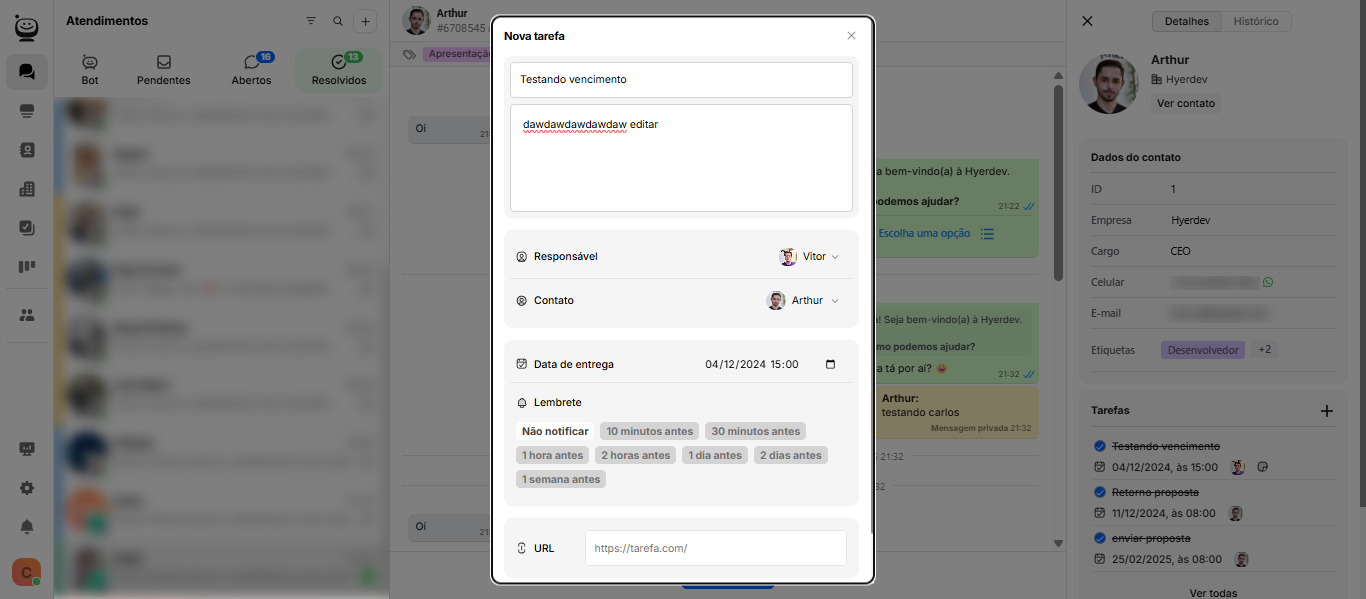Viewport: 1366px width, 599px height.
Task: Open the search icon in Atendimentos header
Action: 338,21
